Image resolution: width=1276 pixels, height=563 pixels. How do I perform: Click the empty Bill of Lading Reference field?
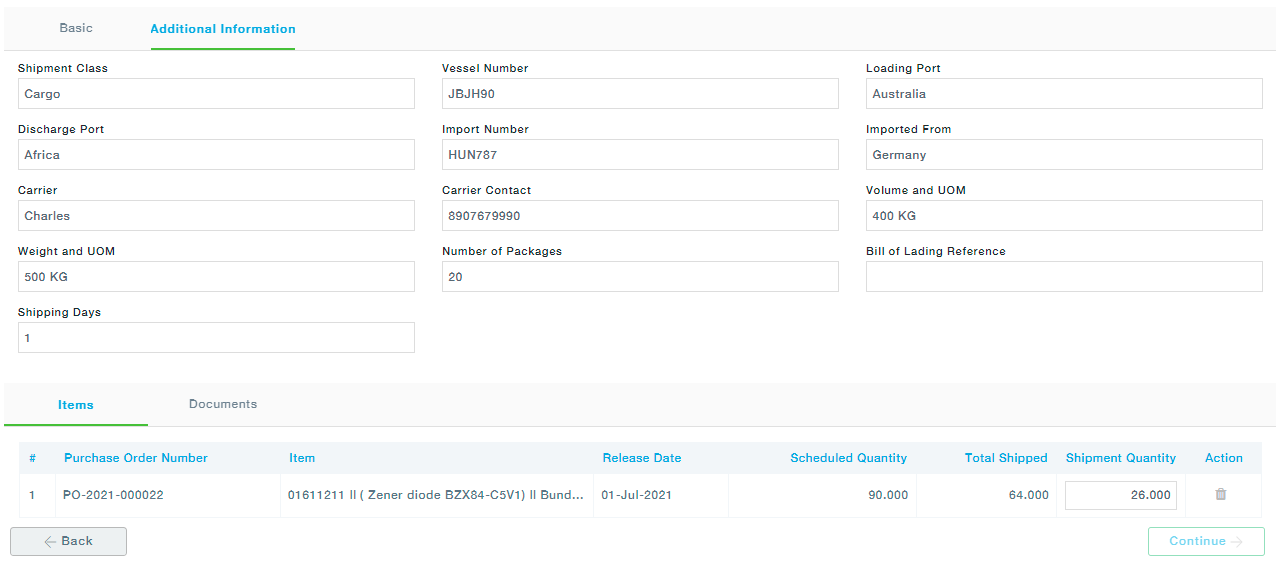click(x=1064, y=277)
